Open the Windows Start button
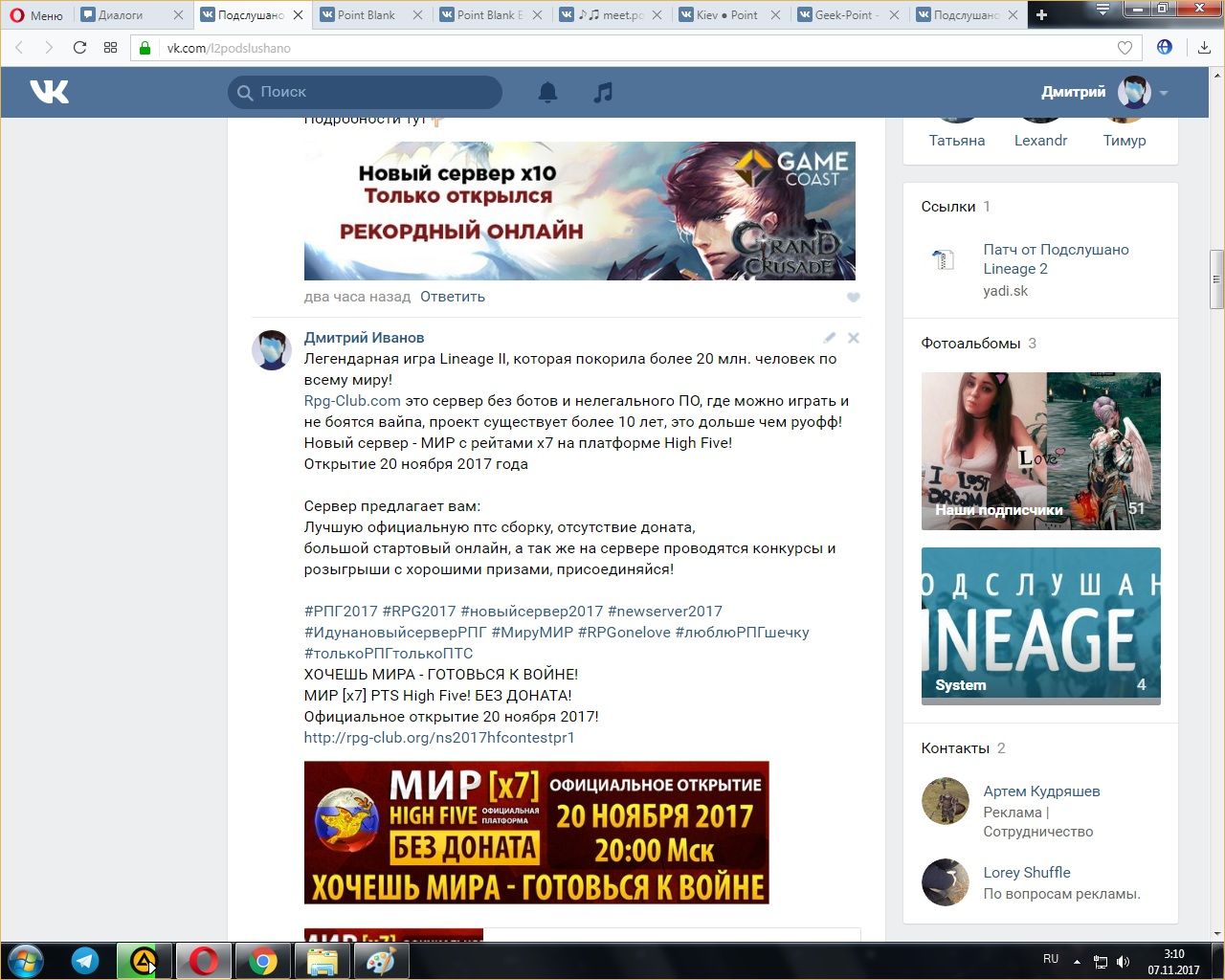The height and width of the screenshot is (980, 1225). pyautogui.click(x=26, y=961)
